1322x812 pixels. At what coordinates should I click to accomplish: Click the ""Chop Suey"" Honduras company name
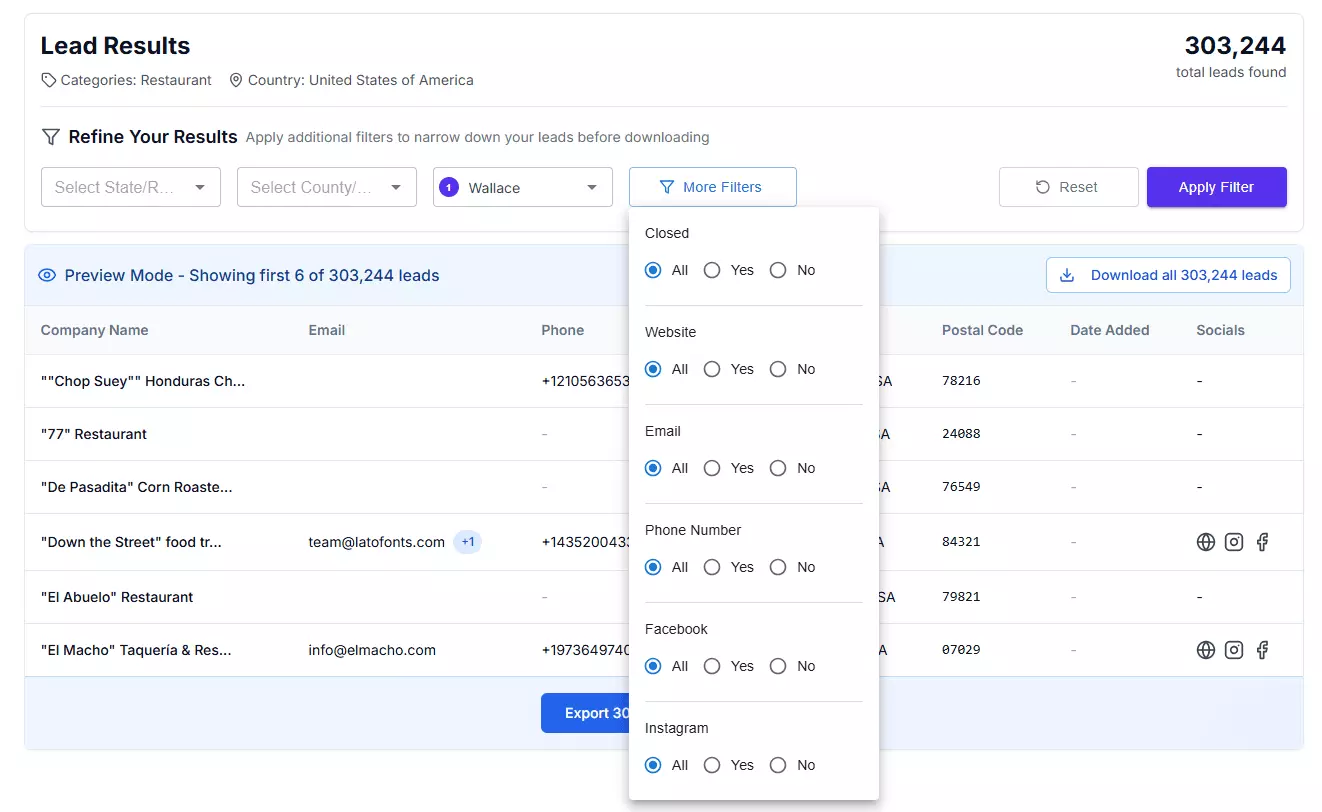[143, 381]
